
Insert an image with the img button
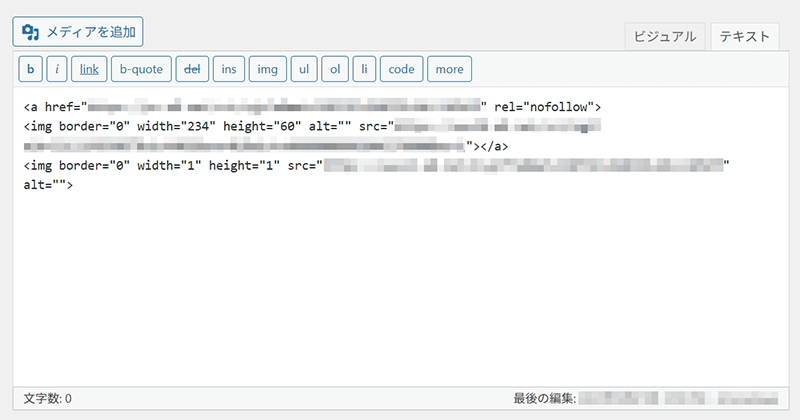tap(267, 69)
